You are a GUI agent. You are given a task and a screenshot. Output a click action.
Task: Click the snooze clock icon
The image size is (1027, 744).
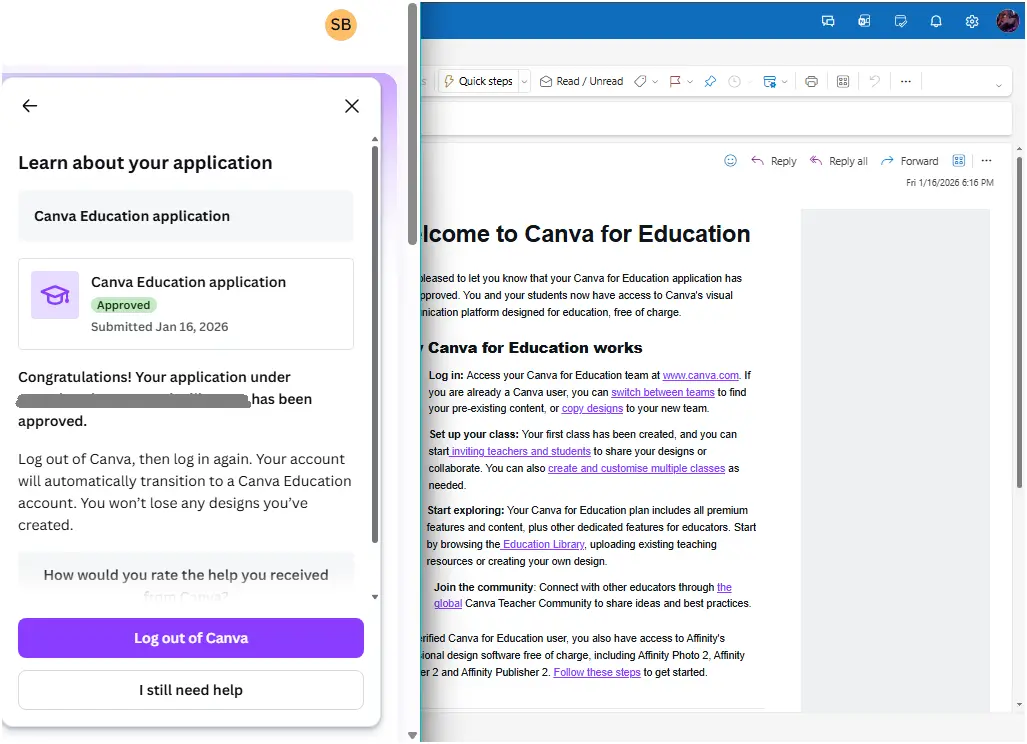point(735,81)
